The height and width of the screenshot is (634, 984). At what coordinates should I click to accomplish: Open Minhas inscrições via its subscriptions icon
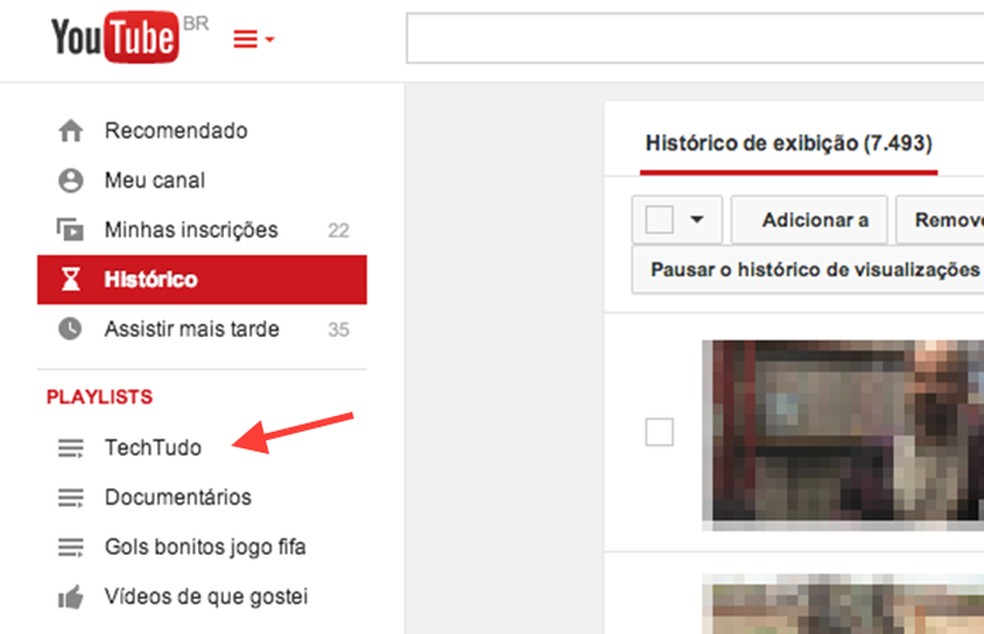point(70,229)
